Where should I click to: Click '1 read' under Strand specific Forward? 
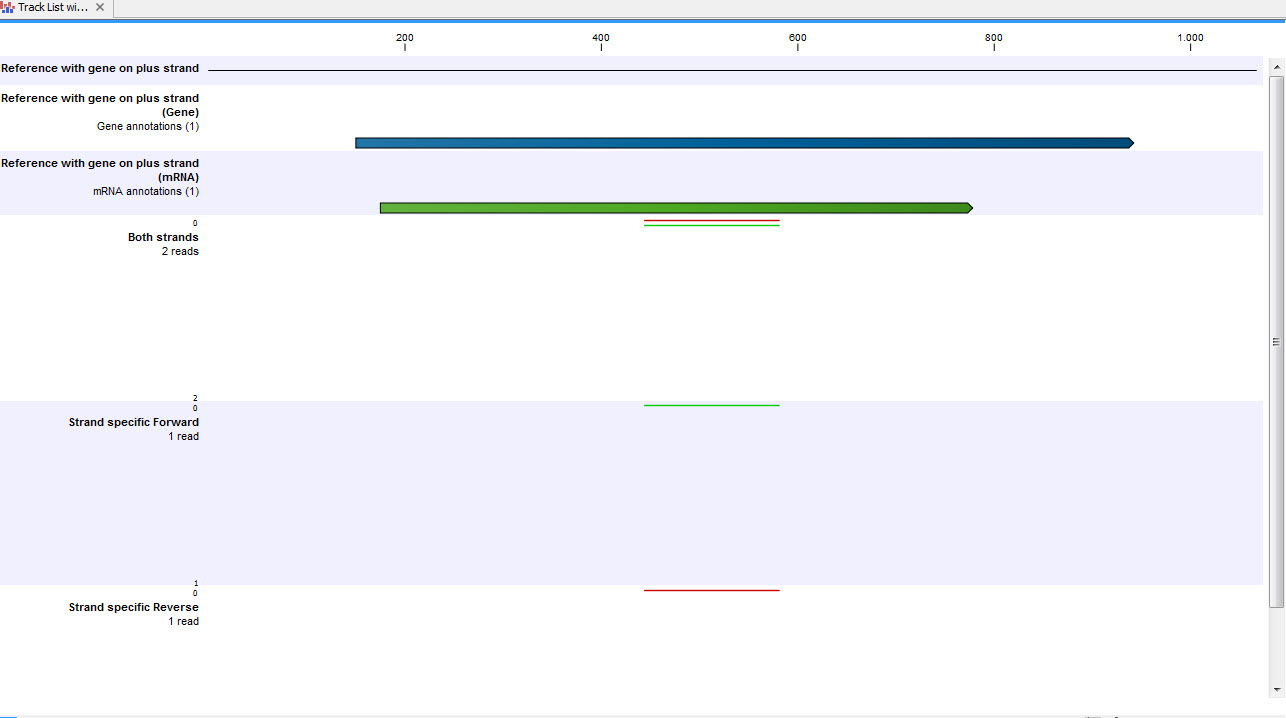point(183,436)
